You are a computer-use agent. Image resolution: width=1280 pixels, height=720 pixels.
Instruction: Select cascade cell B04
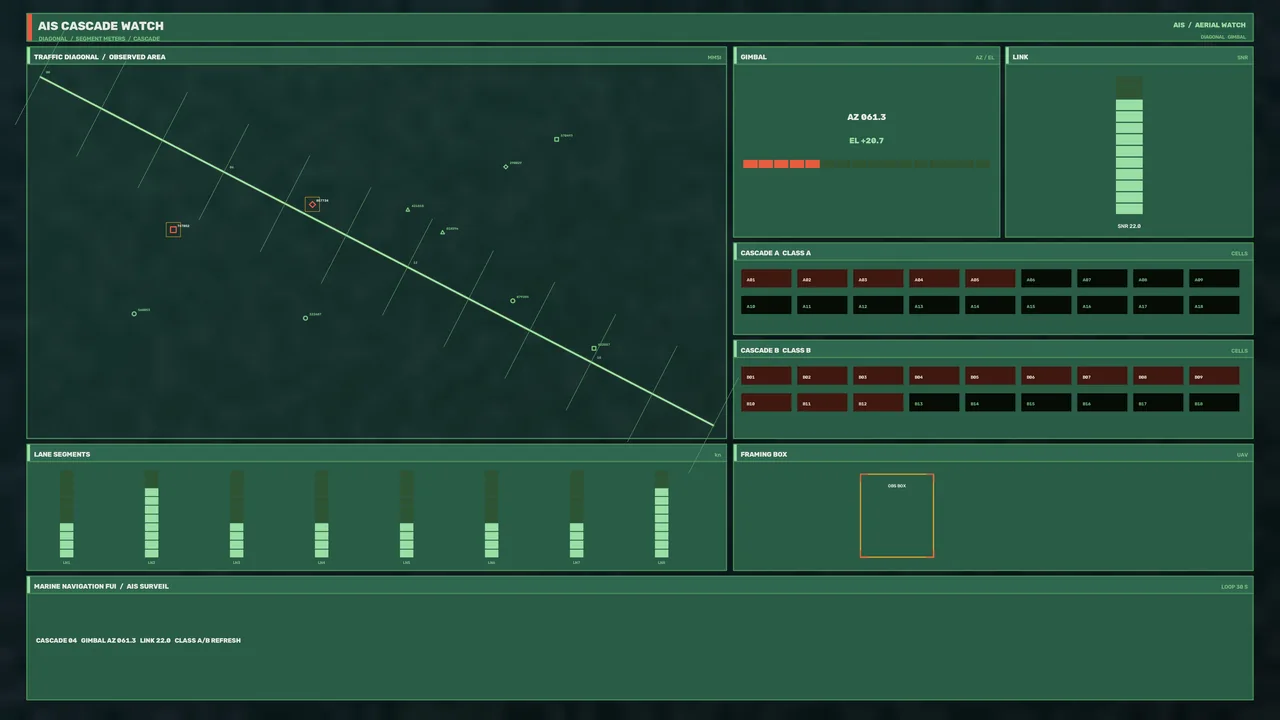coord(934,376)
